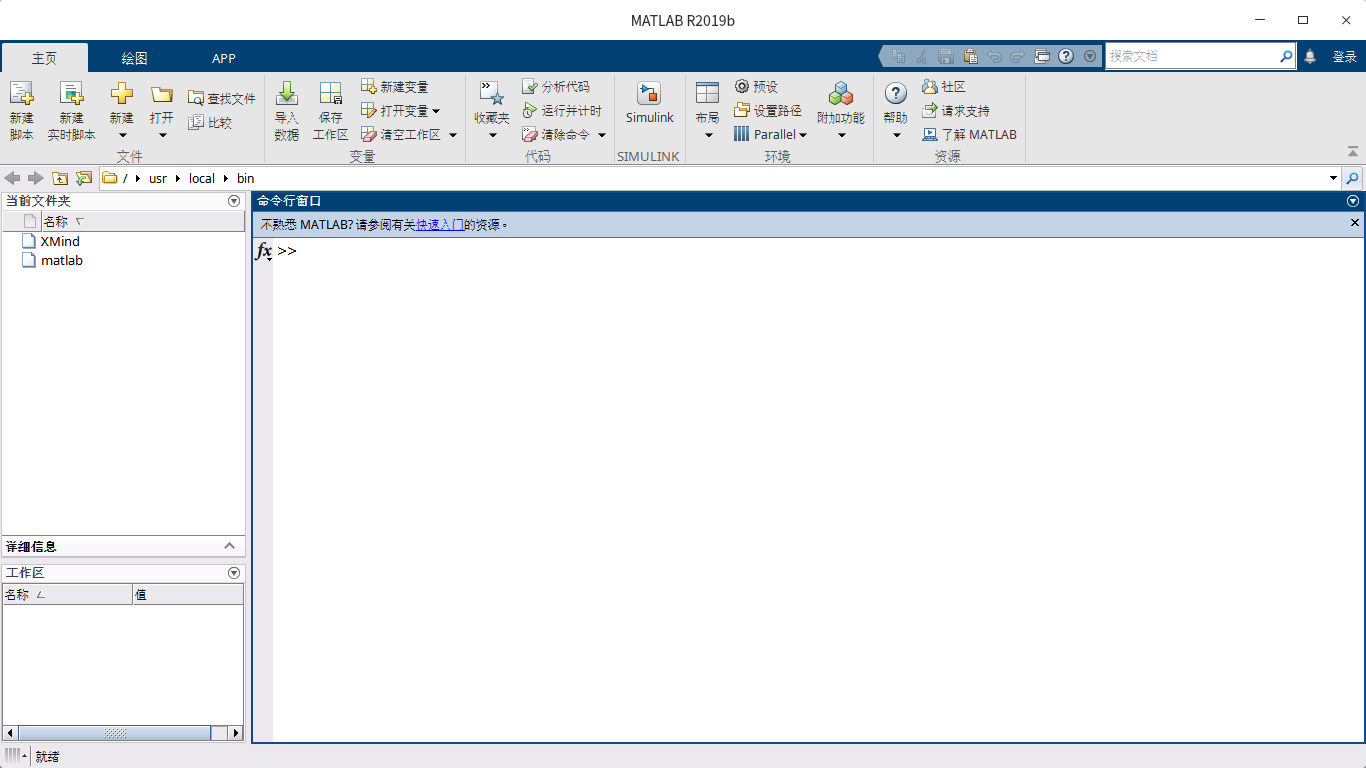
Task: Launch Simulink from the toolstrip
Action: click(650, 103)
